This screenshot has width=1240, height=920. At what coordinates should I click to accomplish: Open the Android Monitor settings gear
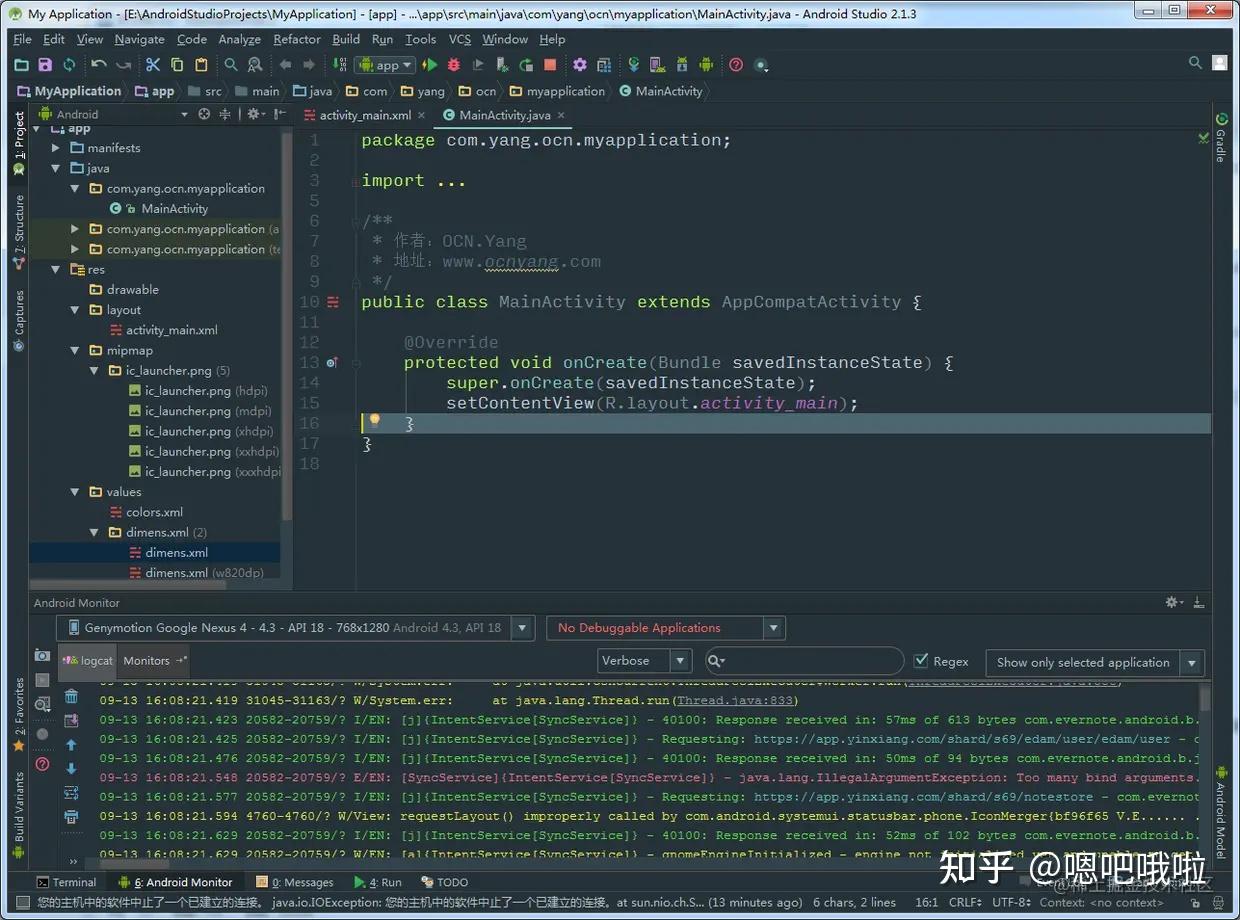(x=1173, y=602)
